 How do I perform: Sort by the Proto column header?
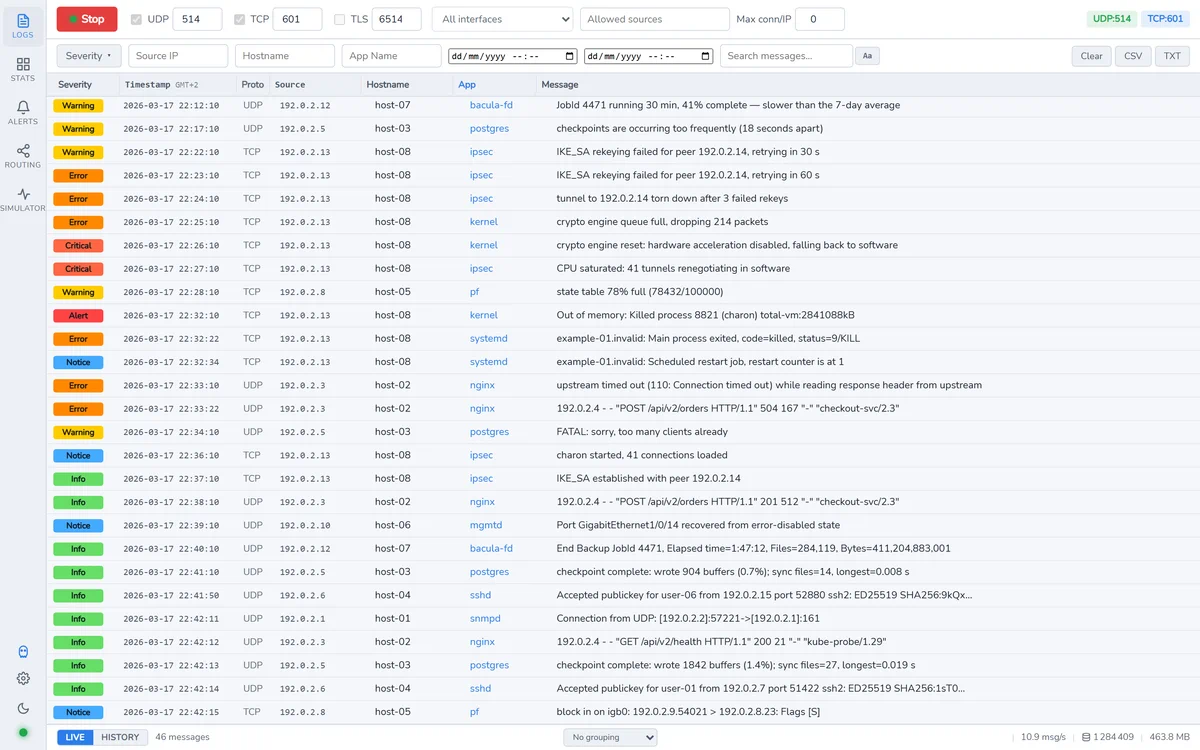pyautogui.click(x=253, y=85)
